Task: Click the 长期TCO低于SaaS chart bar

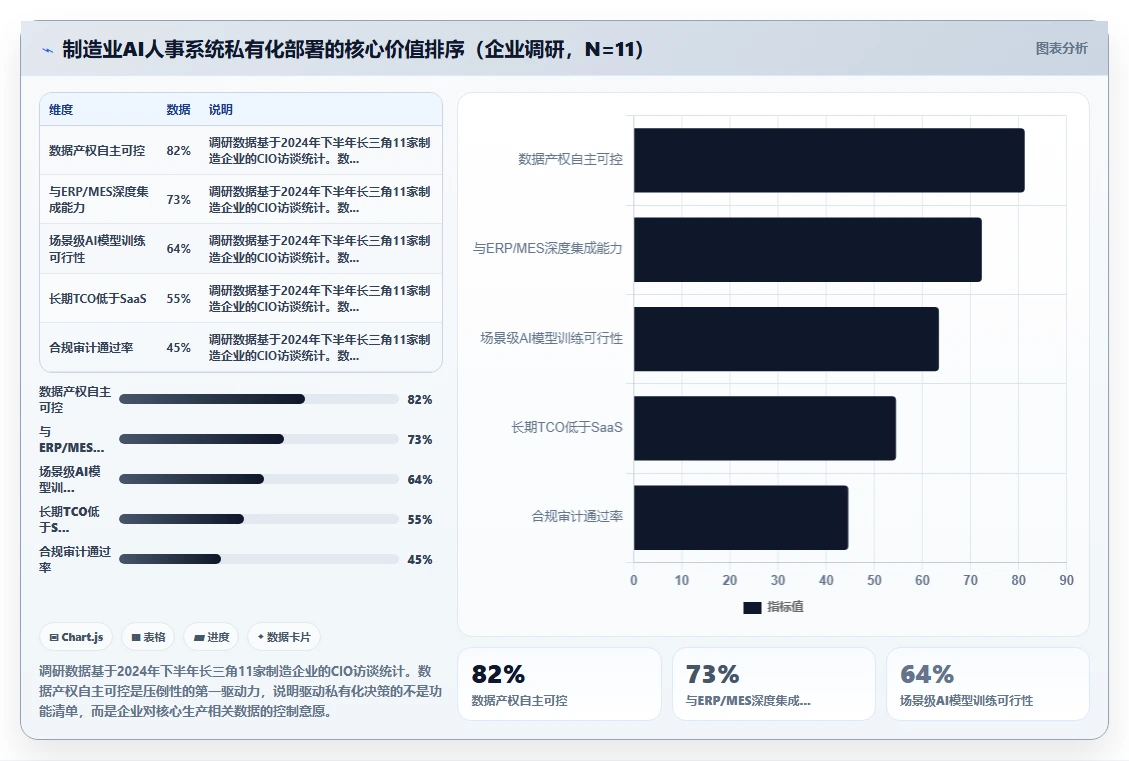Action: coord(765,428)
